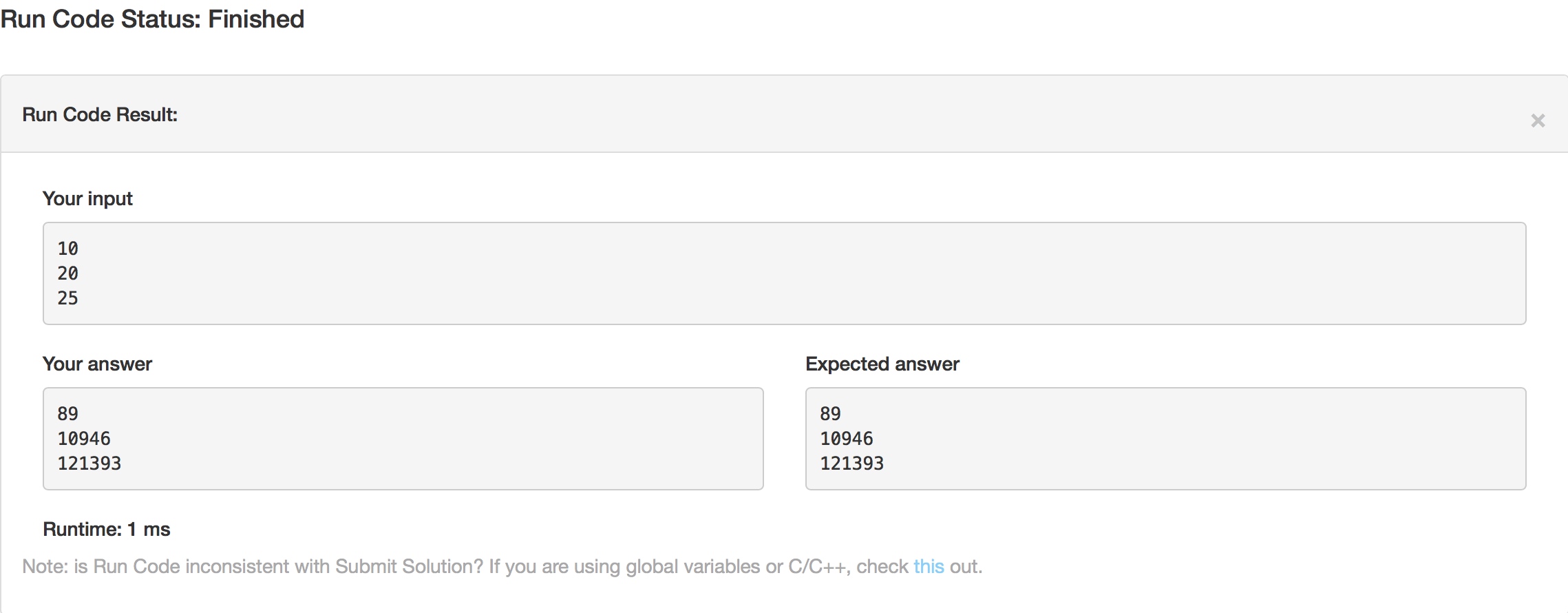Click the Your answer label
The image size is (1568, 613).
tap(97, 364)
